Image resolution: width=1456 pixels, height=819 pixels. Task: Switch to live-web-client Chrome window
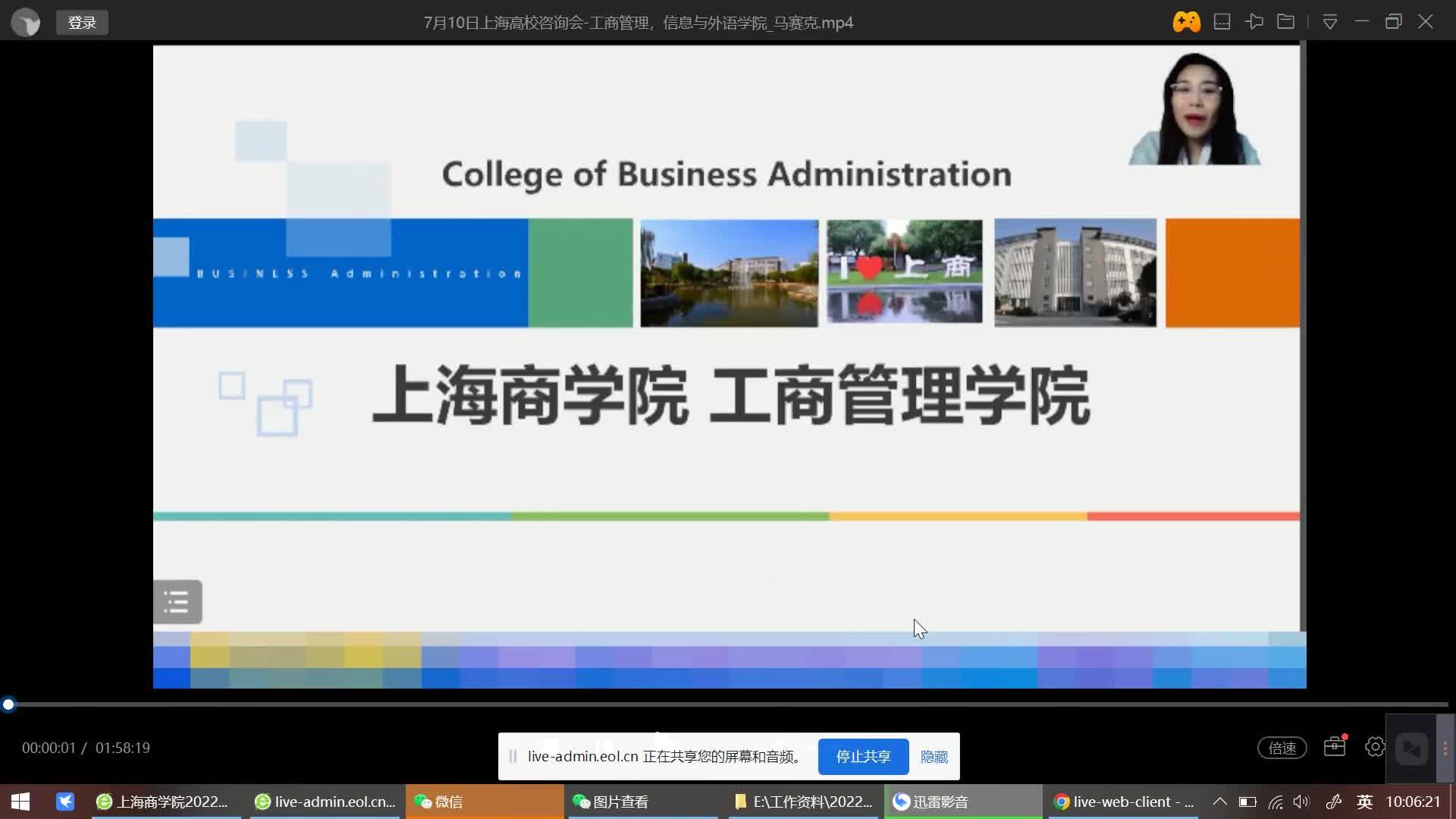1124,802
